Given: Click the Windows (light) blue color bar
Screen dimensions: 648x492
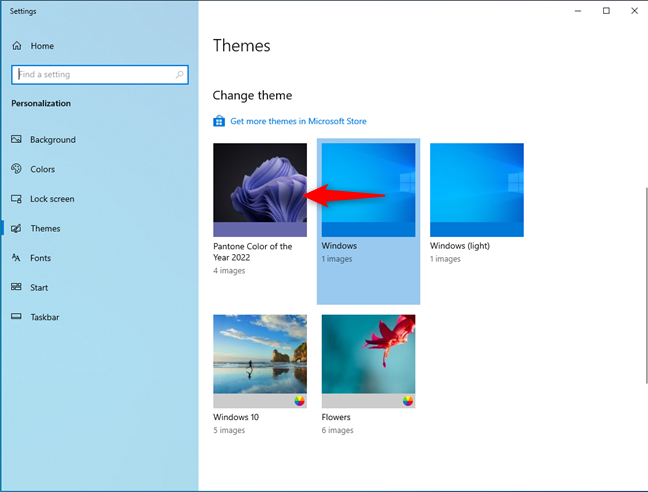Looking at the screenshot, I should [476, 229].
